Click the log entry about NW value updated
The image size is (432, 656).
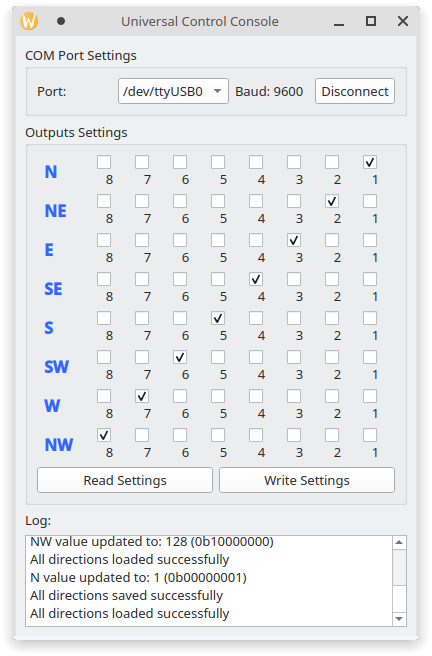[x=152, y=542]
